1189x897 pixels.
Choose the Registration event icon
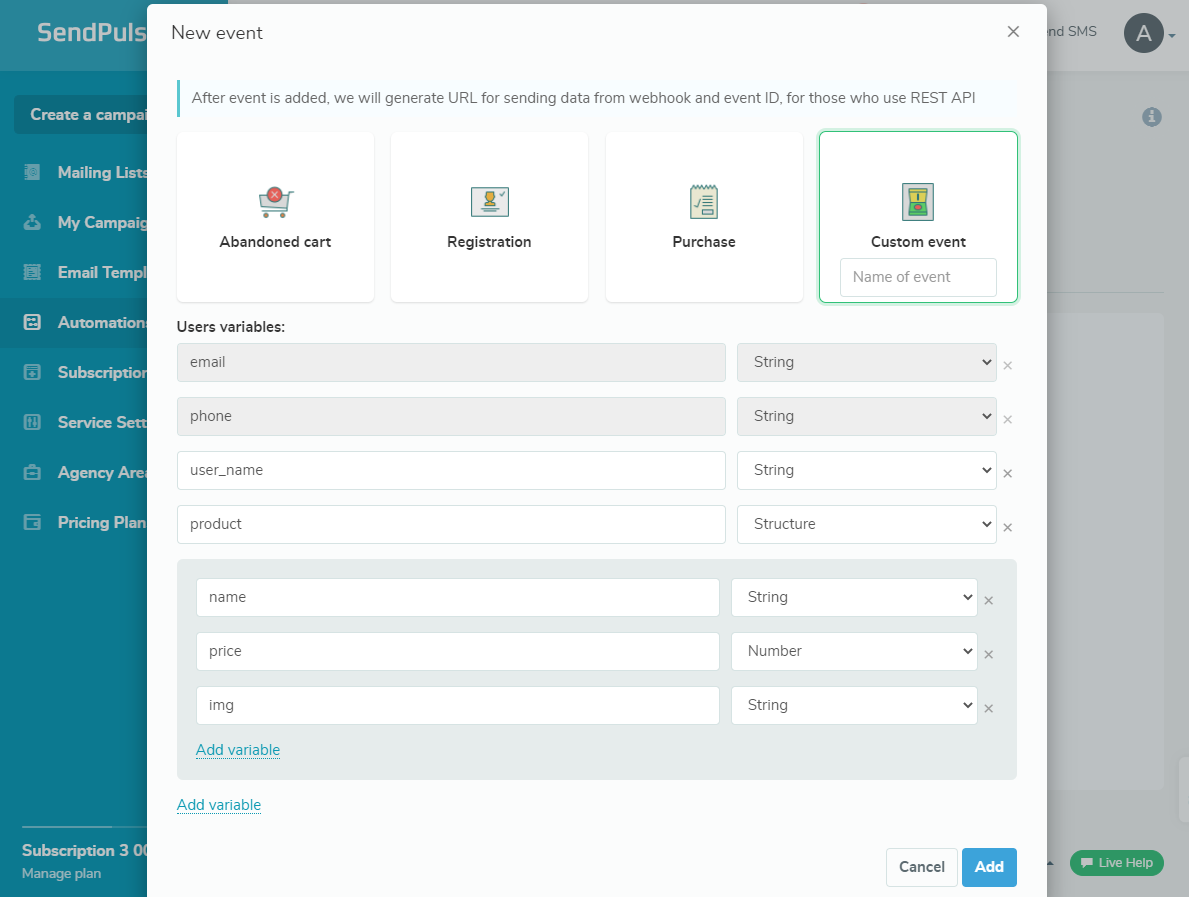pyautogui.click(x=489, y=202)
